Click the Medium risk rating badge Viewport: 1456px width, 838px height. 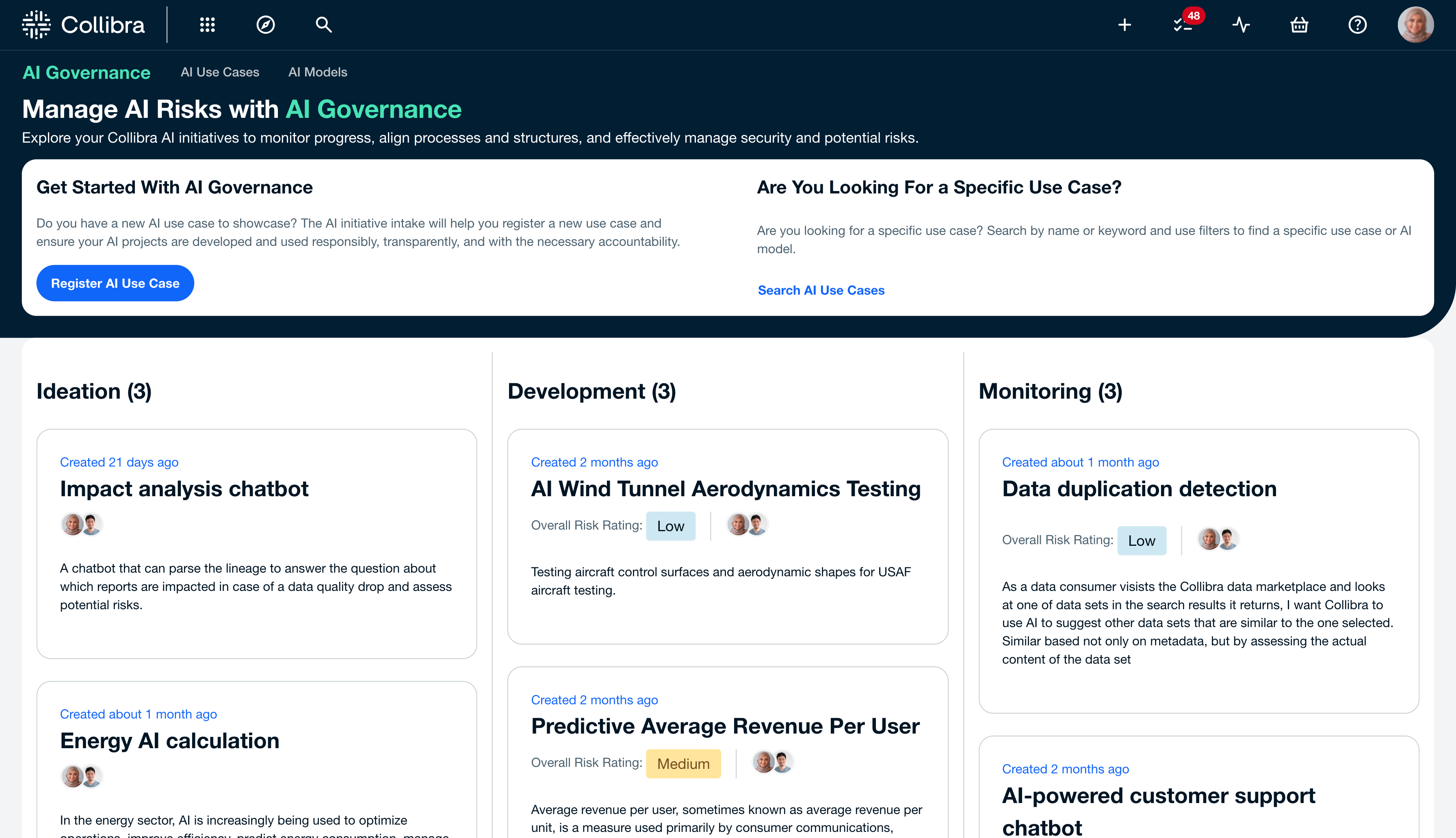pos(683,764)
